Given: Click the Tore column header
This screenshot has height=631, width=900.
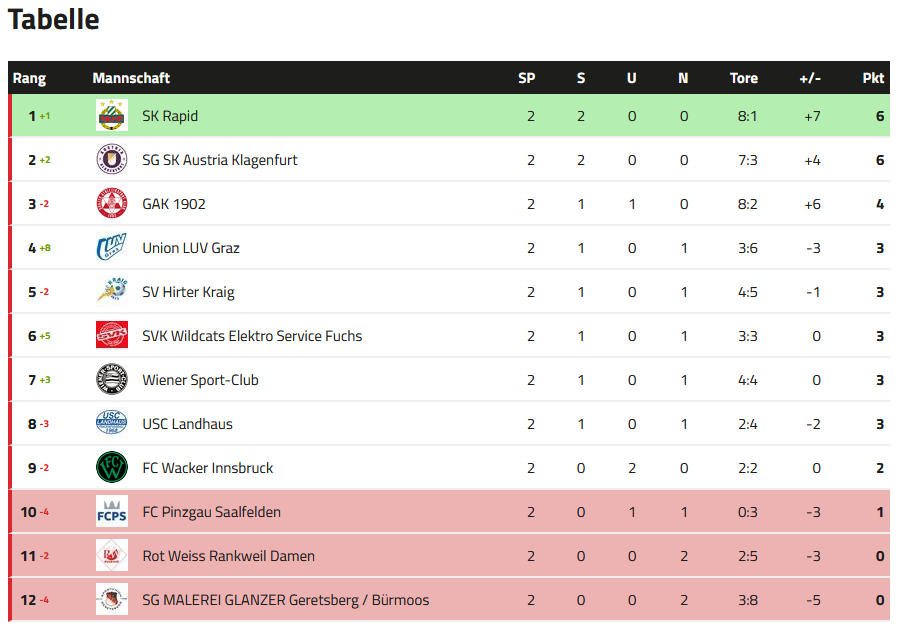Looking at the screenshot, I should (x=744, y=78).
